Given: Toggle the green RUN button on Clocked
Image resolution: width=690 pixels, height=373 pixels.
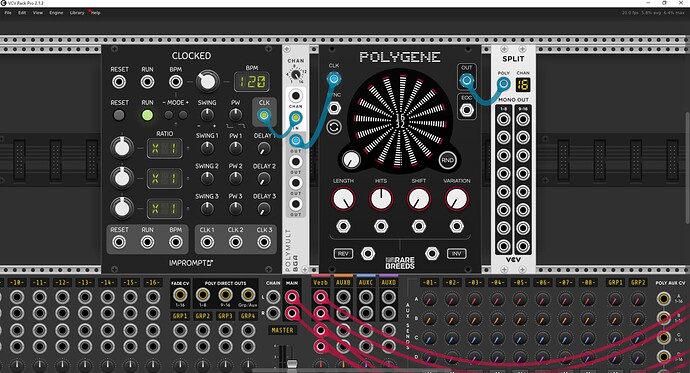Looking at the screenshot, I should tap(147, 115).
